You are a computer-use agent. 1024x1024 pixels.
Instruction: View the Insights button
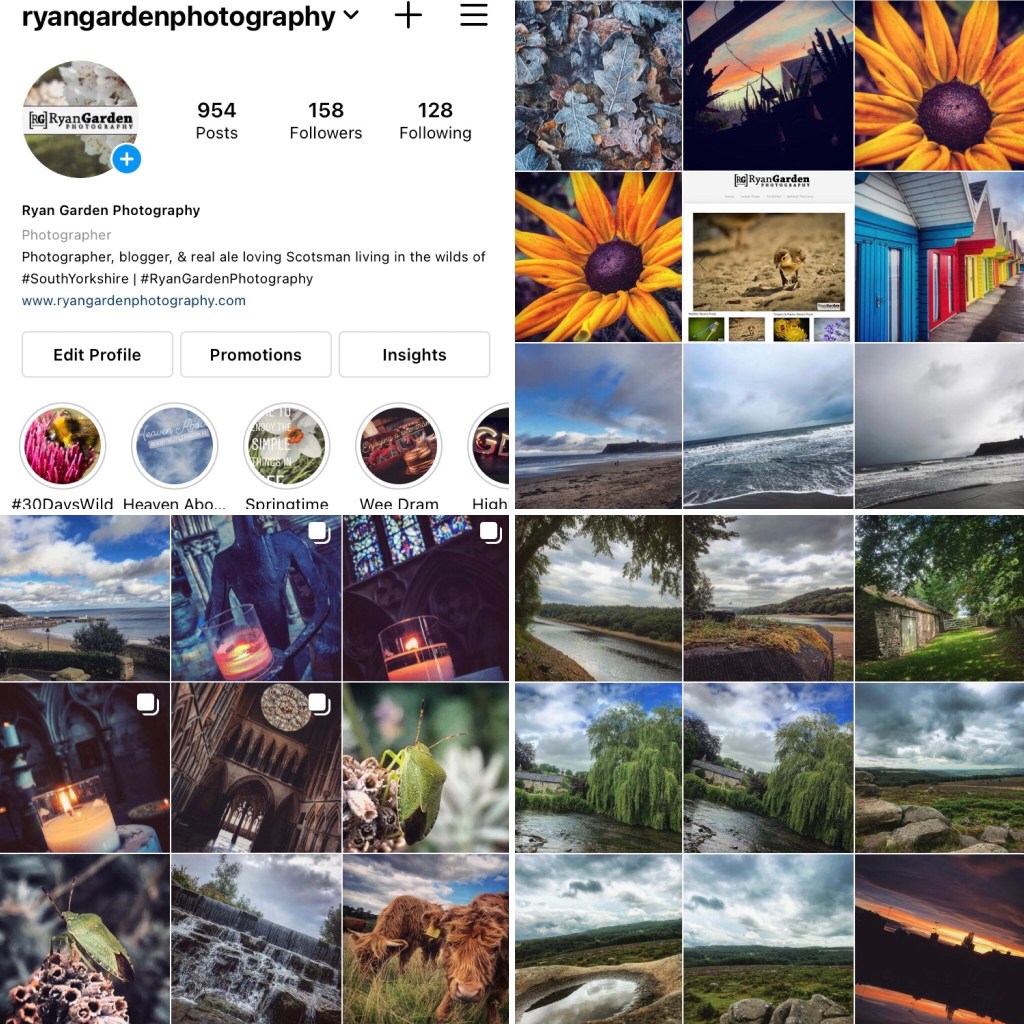pyautogui.click(x=415, y=355)
